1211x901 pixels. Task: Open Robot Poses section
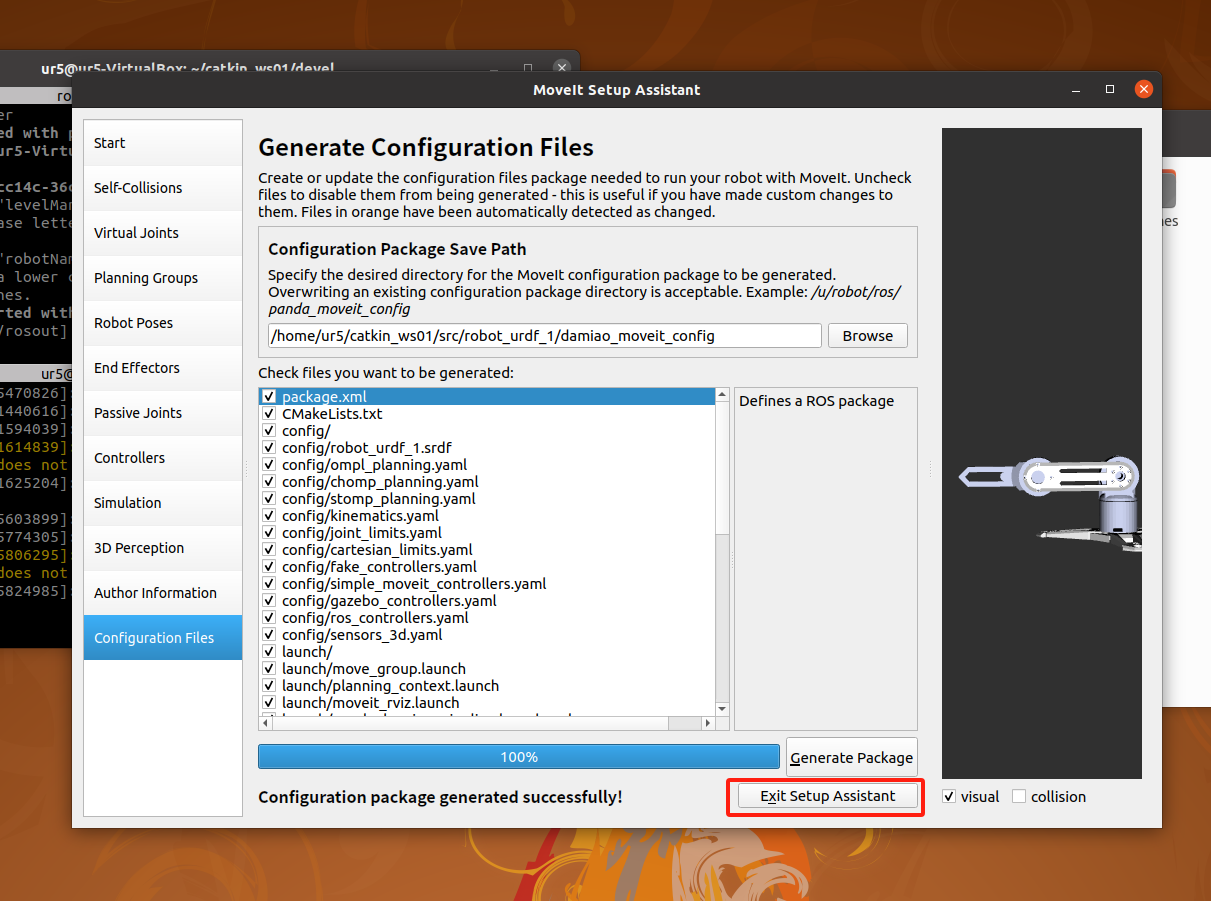[163, 323]
